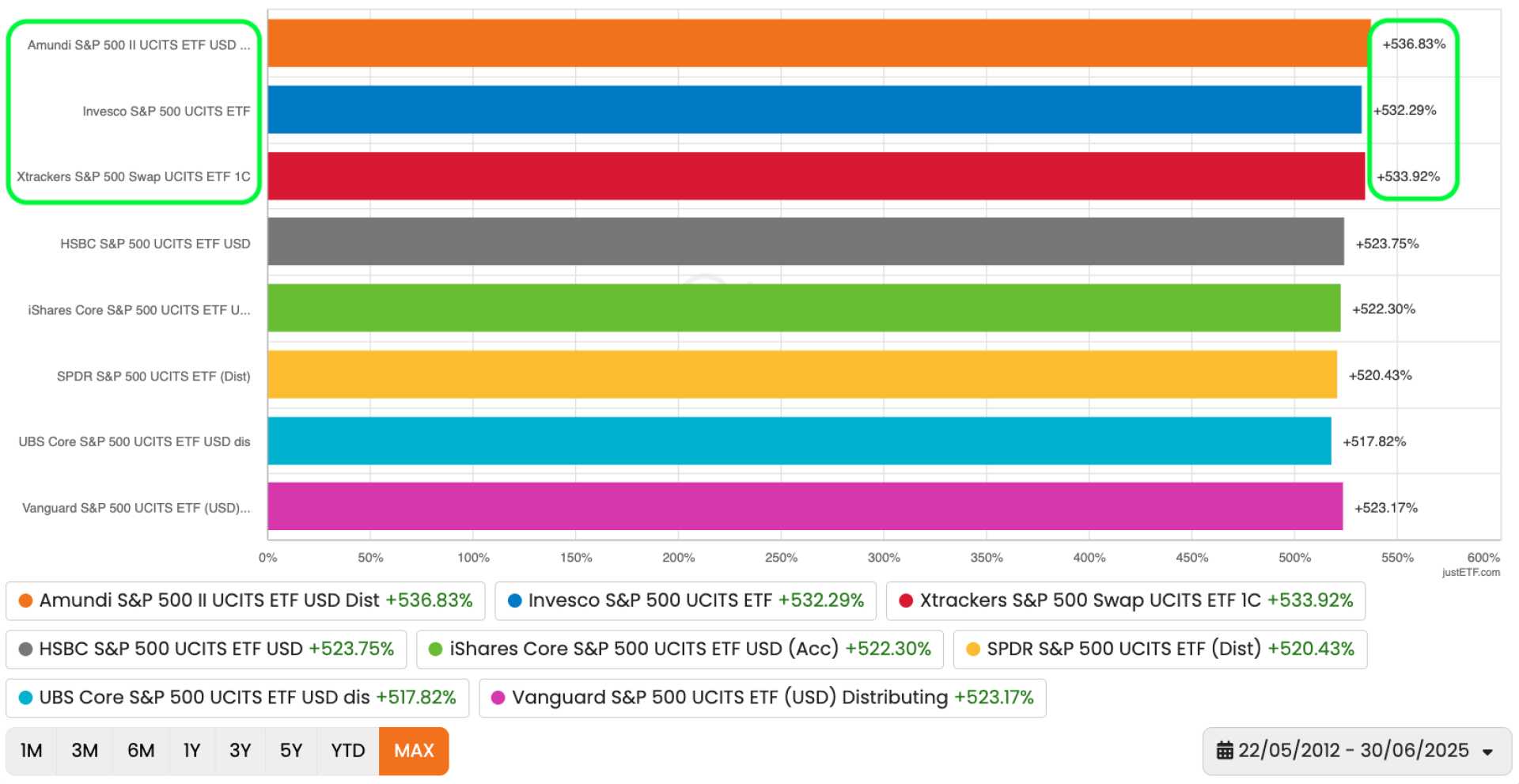Click the +523.75% value label beside bar
Image resolution: width=1519 pixels, height=784 pixels.
coord(1387,244)
